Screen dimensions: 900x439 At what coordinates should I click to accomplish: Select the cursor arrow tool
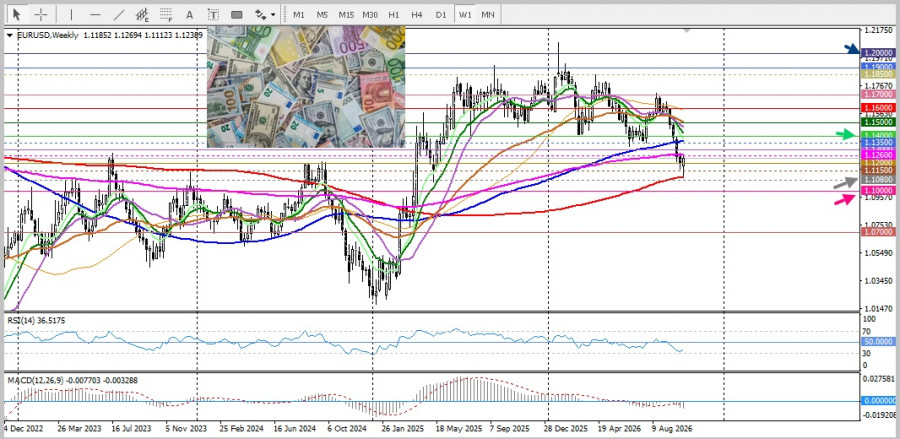coord(17,14)
